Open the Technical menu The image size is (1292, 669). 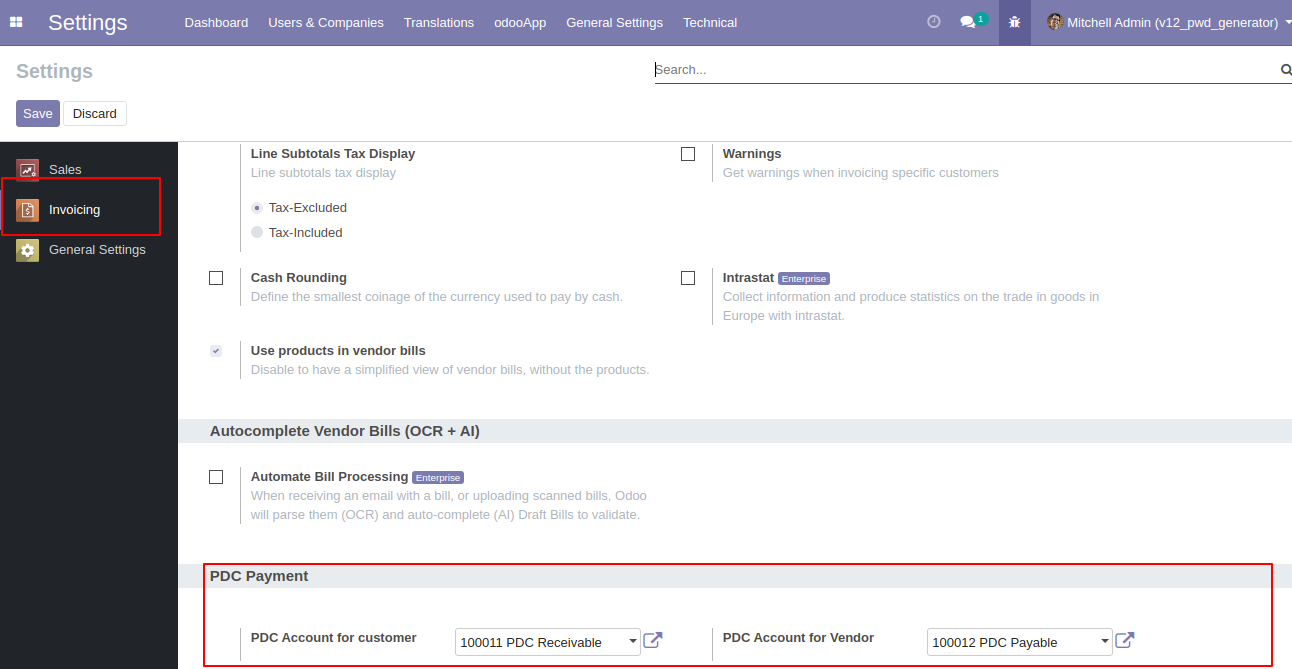[710, 22]
